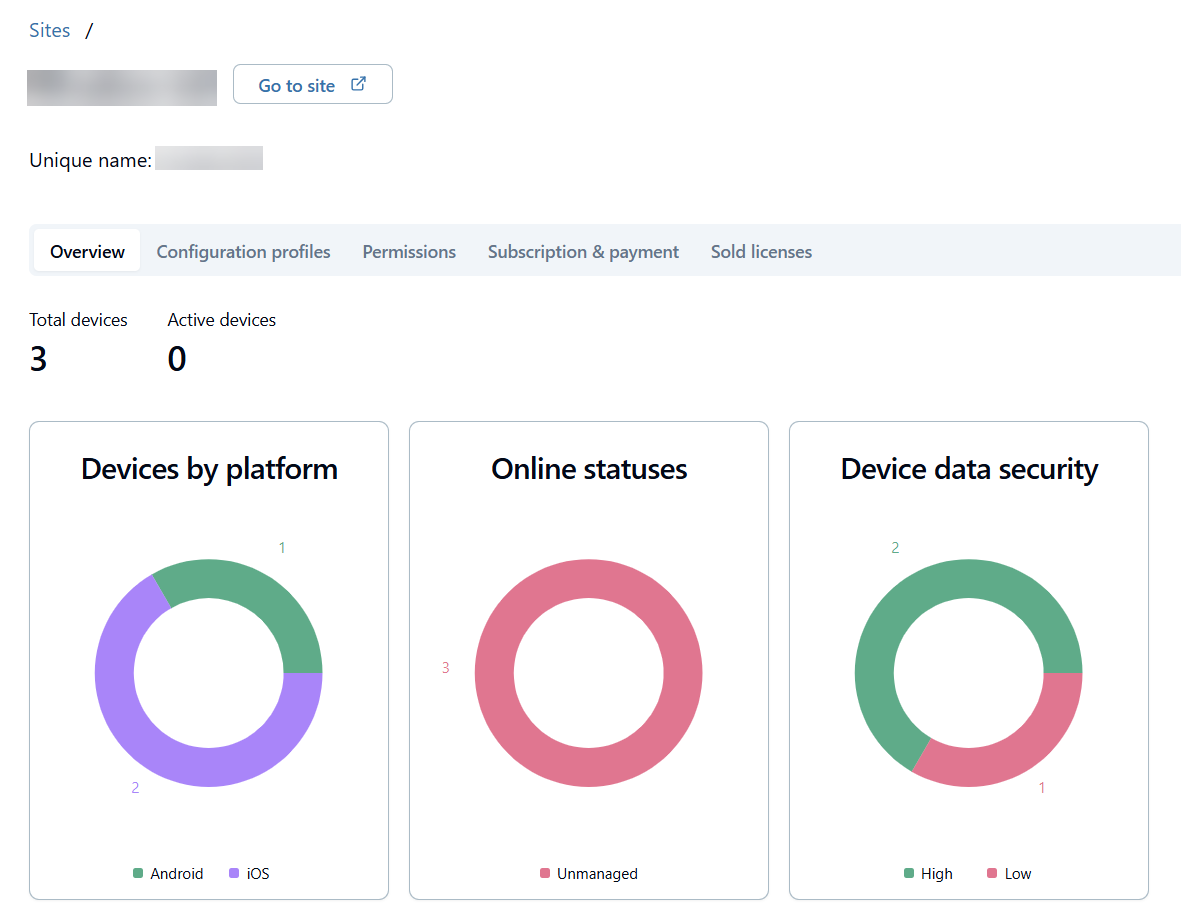Screen dimensions: 1181x916
Task: Open the Subscription & payment tab
Action: pos(583,251)
